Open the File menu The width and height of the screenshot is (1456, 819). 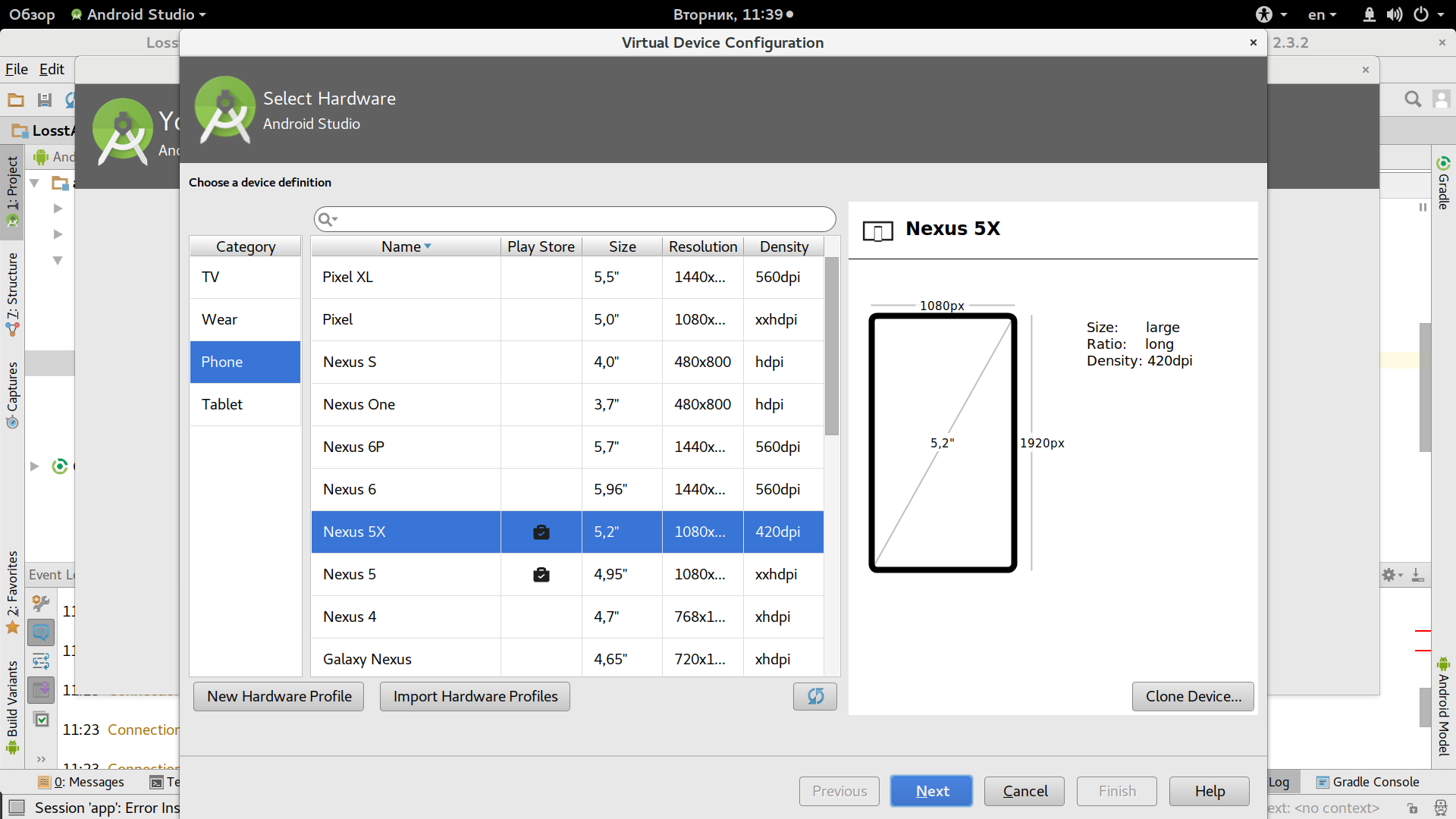coord(17,69)
